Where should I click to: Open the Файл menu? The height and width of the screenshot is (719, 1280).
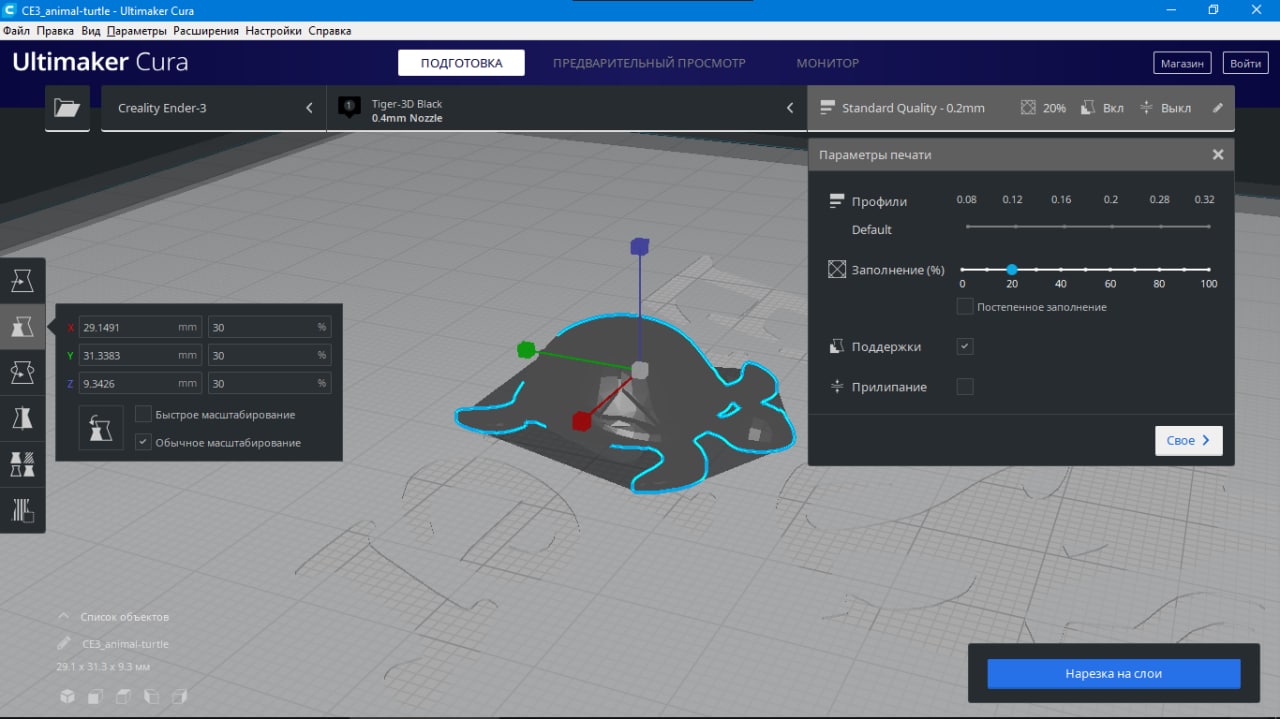point(17,31)
